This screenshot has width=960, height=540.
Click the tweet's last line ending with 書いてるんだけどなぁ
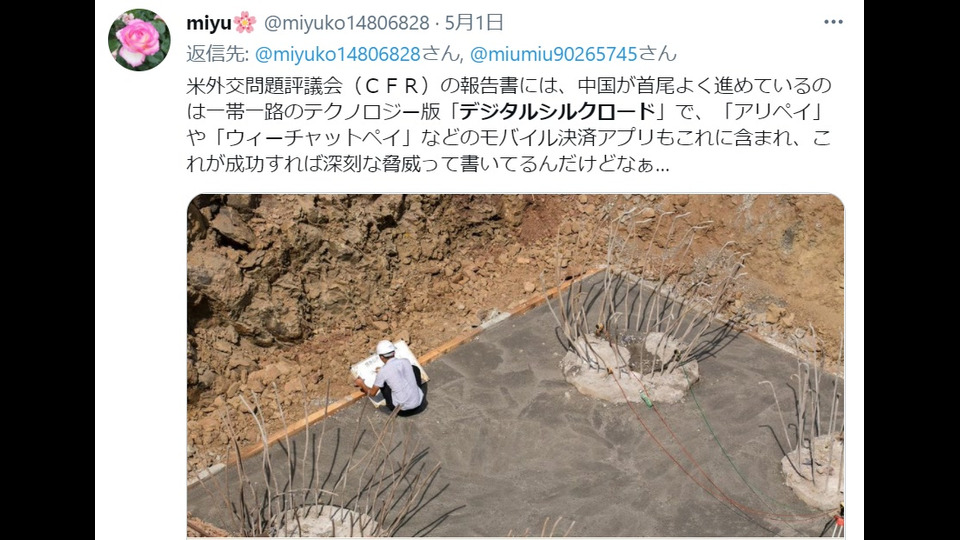click(427, 164)
